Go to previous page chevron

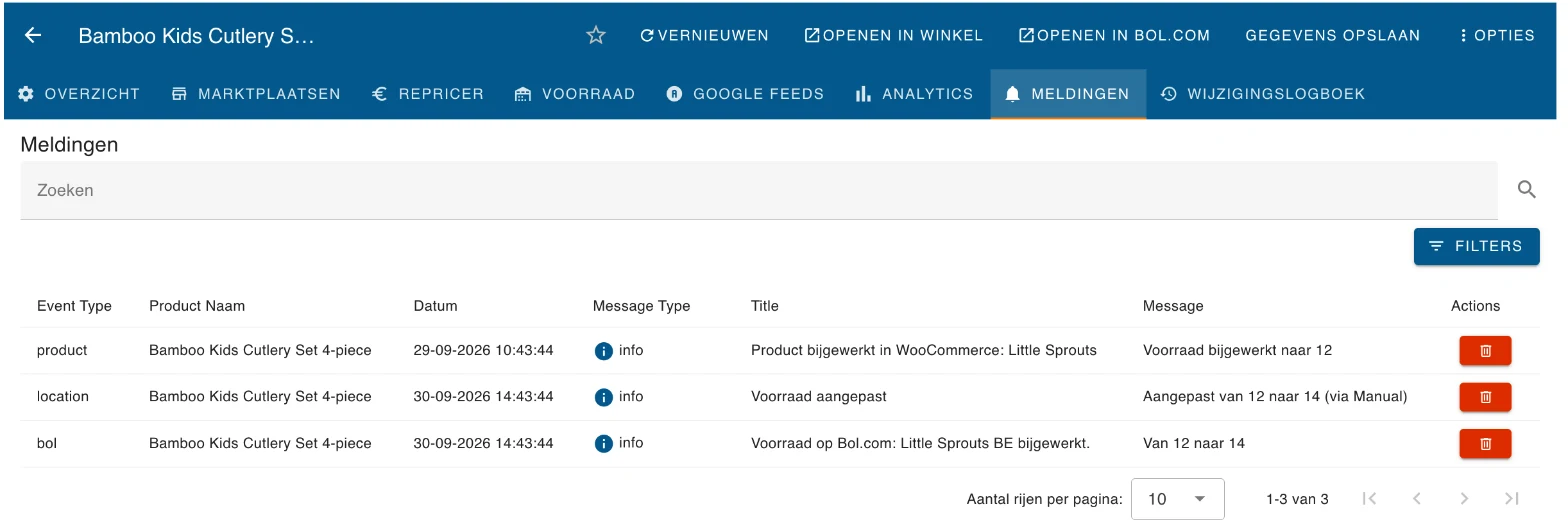point(1416,498)
